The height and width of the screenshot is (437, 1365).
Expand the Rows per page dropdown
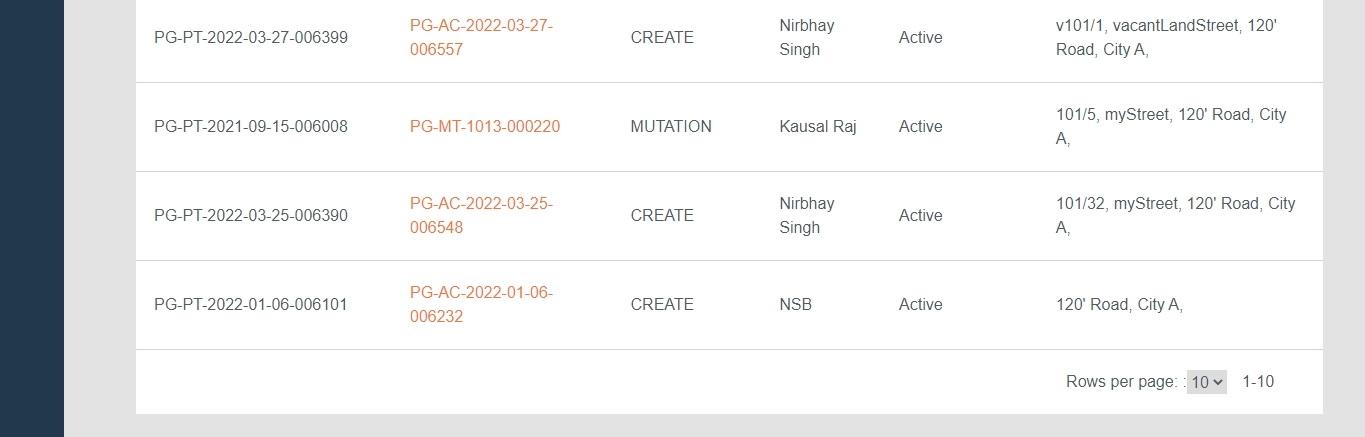click(x=1206, y=381)
